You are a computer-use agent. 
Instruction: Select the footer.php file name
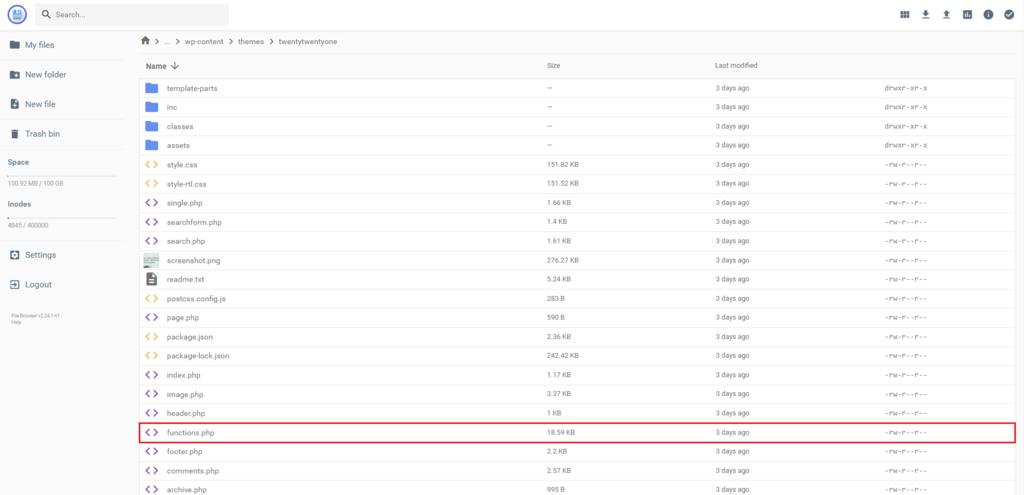point(184,451)
